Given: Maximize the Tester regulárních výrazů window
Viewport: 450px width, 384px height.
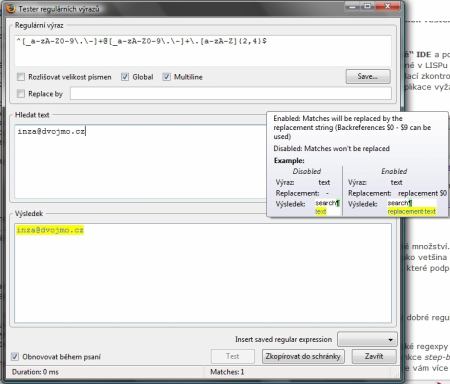Looking at the screenshot, I should [367, 6].
